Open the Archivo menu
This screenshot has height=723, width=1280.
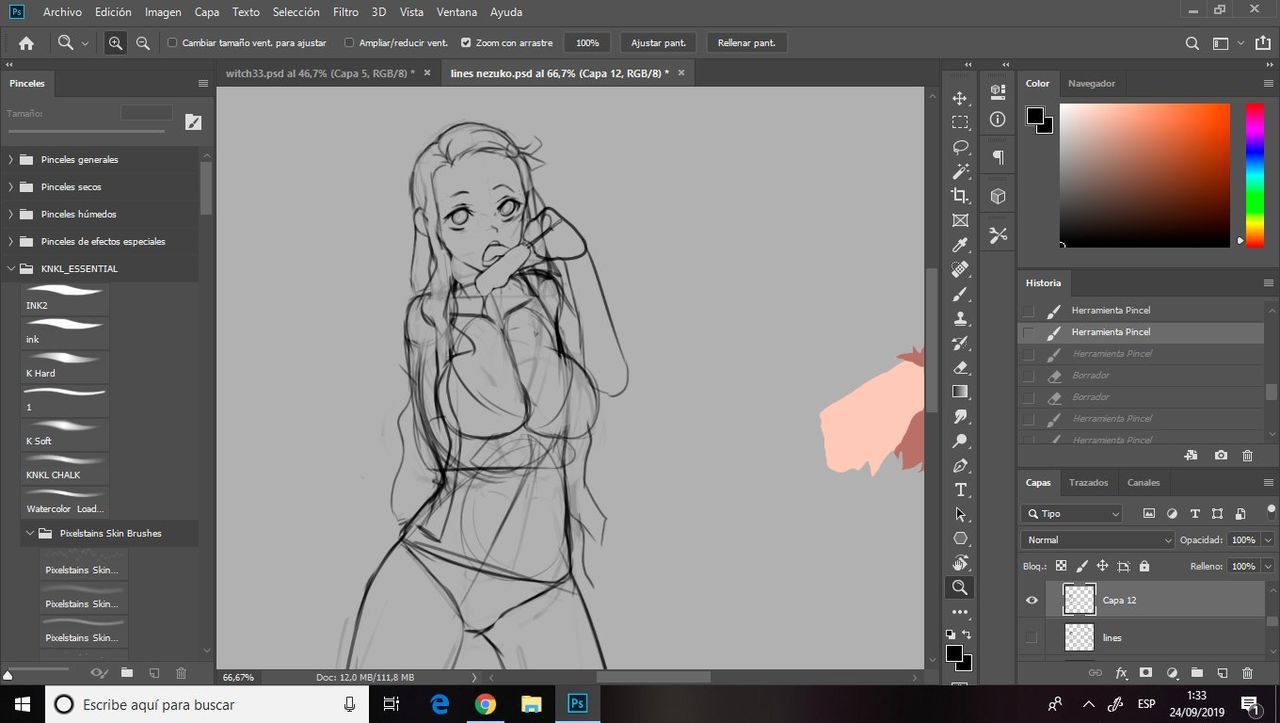(62, 12)
